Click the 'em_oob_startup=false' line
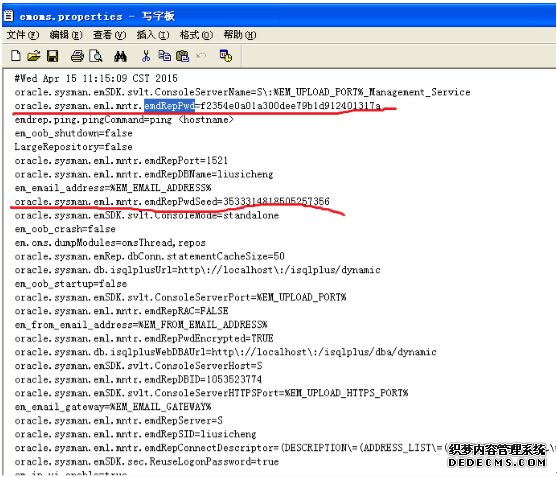The width and height of the screenshot is (557, 477). [70, 283]
